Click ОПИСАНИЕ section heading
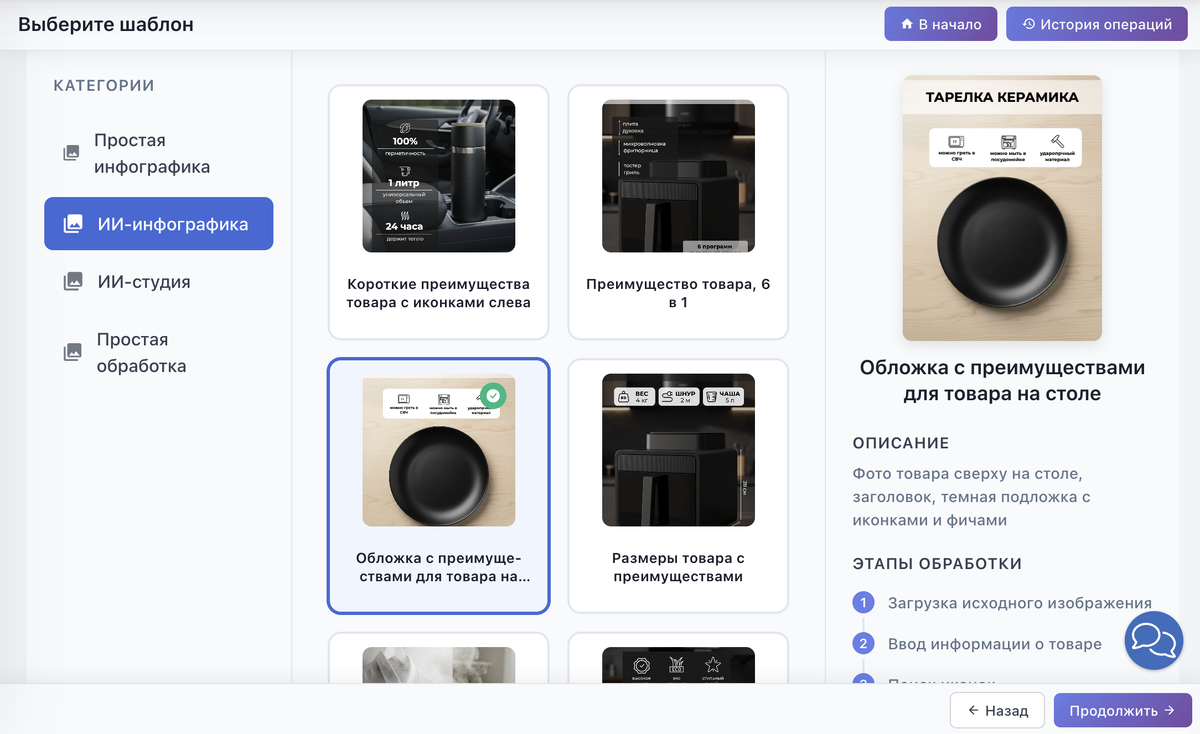This screenshot has width=1200, height=734. click(x=901, y=443)
